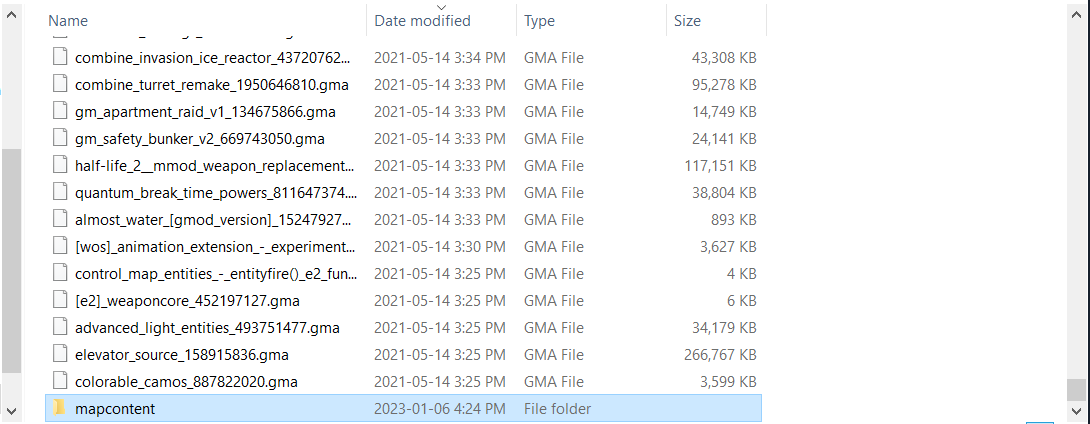
Task: Sort files by Size column
Action: pos(687,20)
